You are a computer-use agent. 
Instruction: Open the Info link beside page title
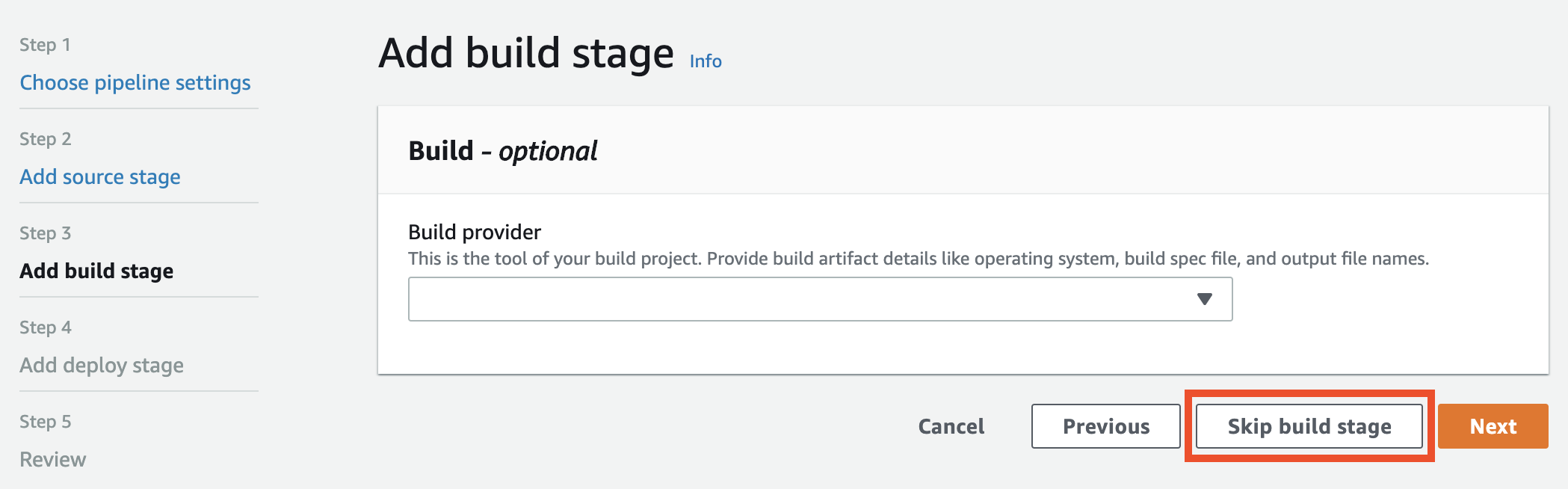tap(706, 61)
